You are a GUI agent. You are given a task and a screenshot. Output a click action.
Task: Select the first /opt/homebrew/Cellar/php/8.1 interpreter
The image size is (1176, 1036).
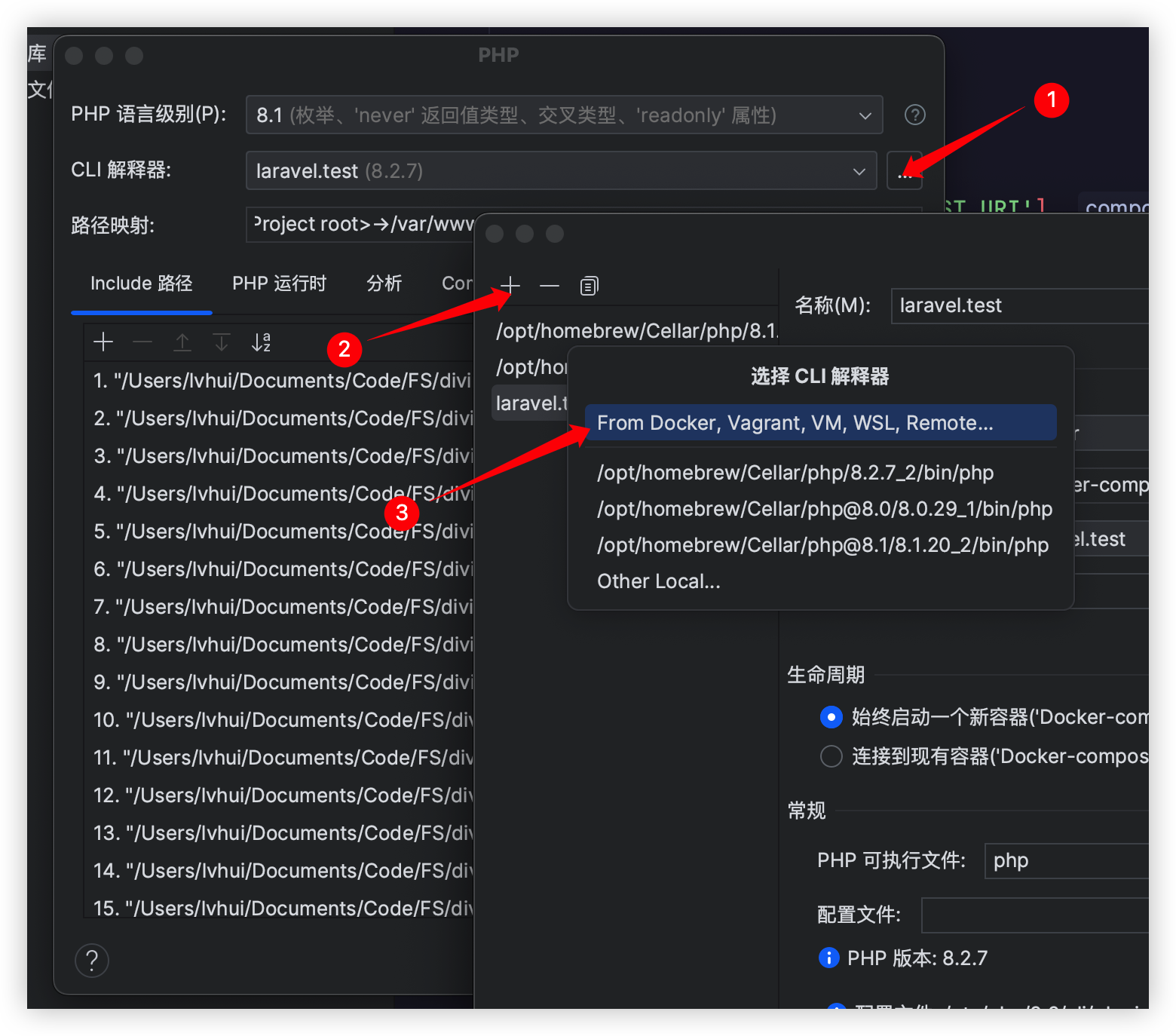point(635,331)
